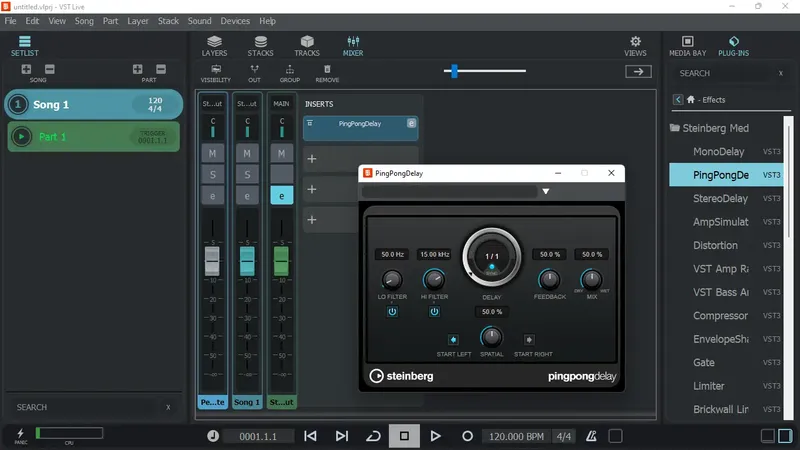Add insert in second empty slot
The width and height of the screenshot is (800, 450).
(x=312, y=189)
